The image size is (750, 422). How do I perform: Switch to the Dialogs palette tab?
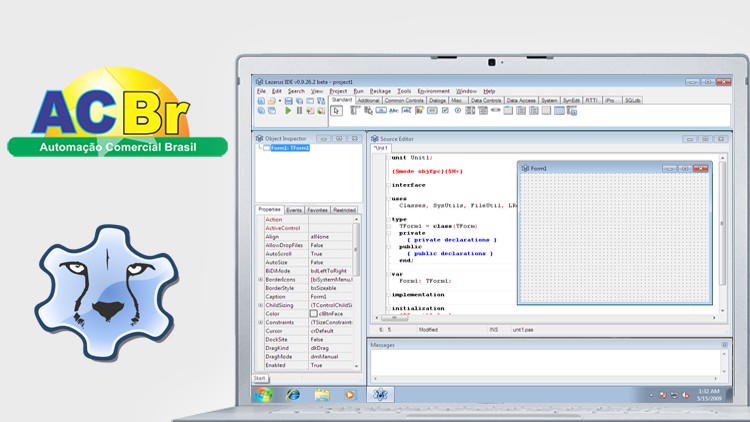[437, 100]
